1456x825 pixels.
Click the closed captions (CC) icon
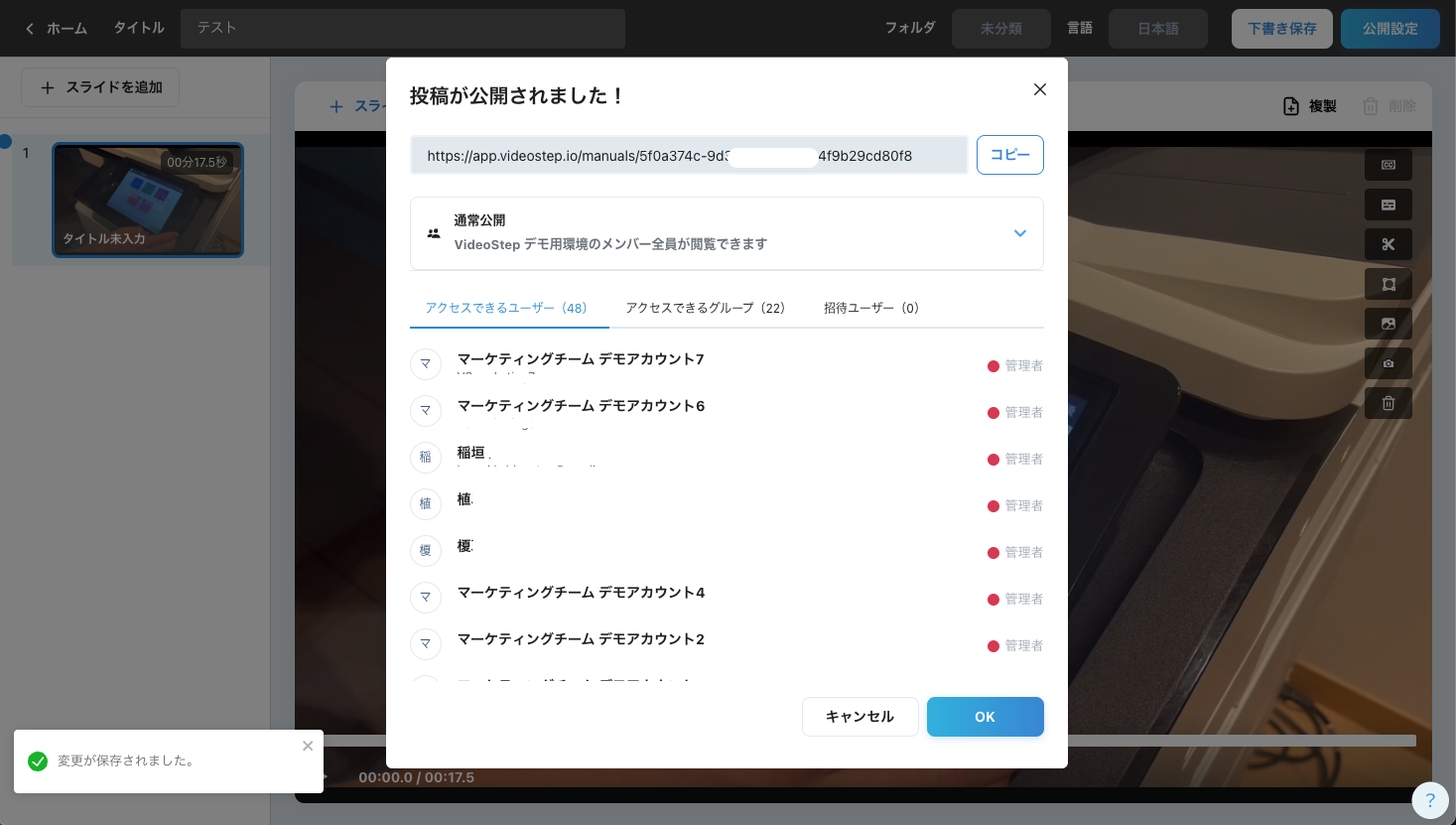tap(1388, 165)
